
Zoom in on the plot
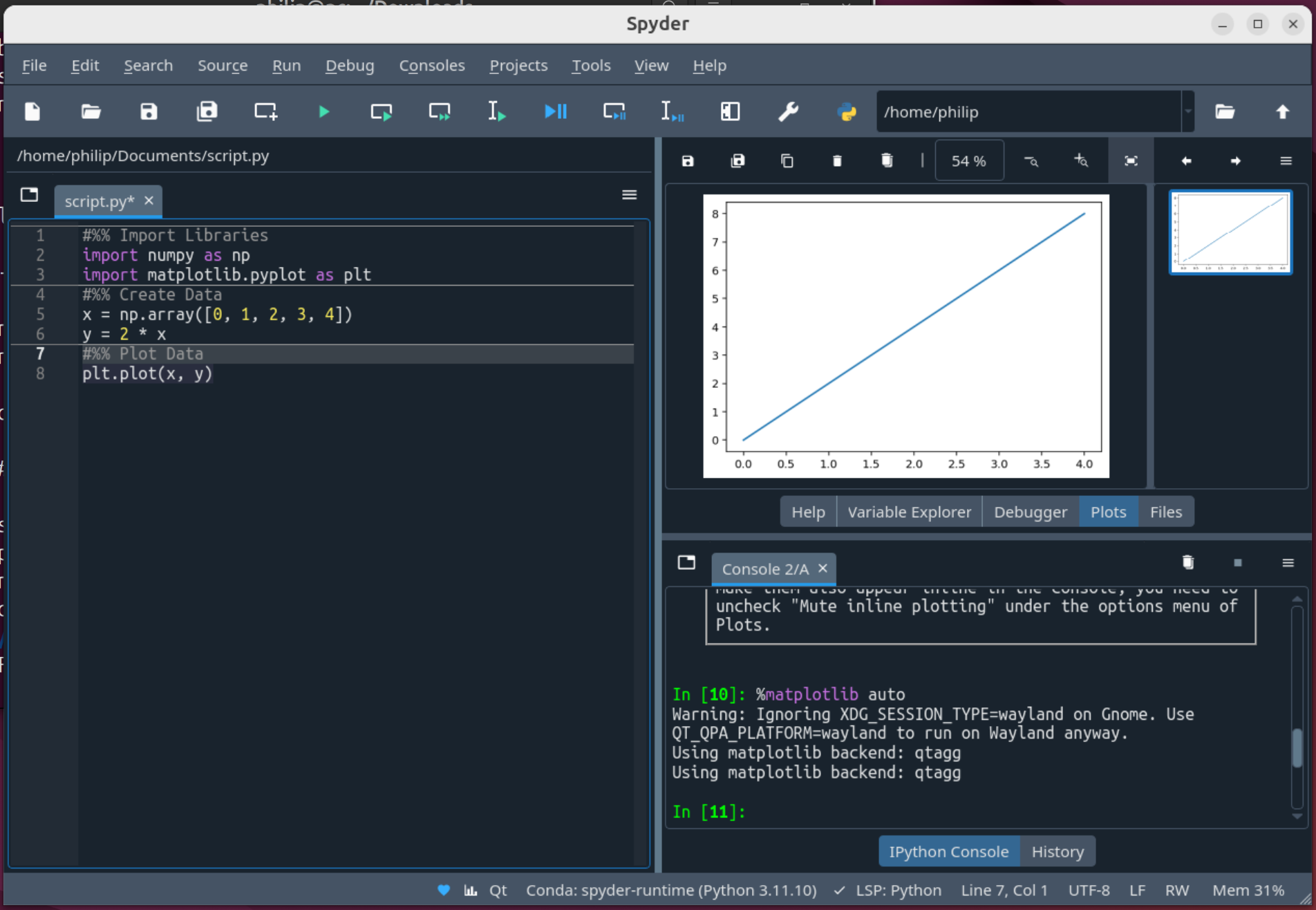1081,161
